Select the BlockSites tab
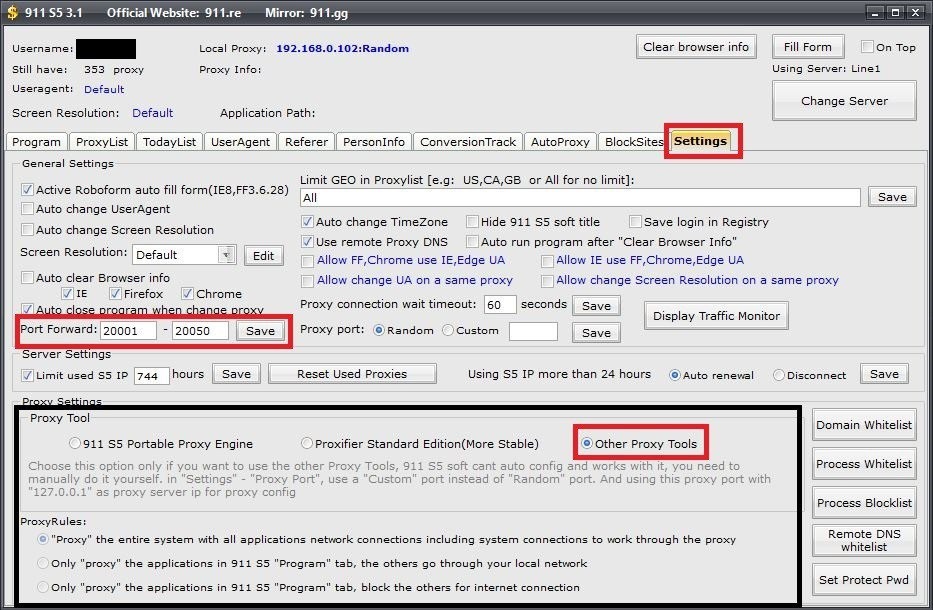The image size is (933, 610). pos(633,142)
